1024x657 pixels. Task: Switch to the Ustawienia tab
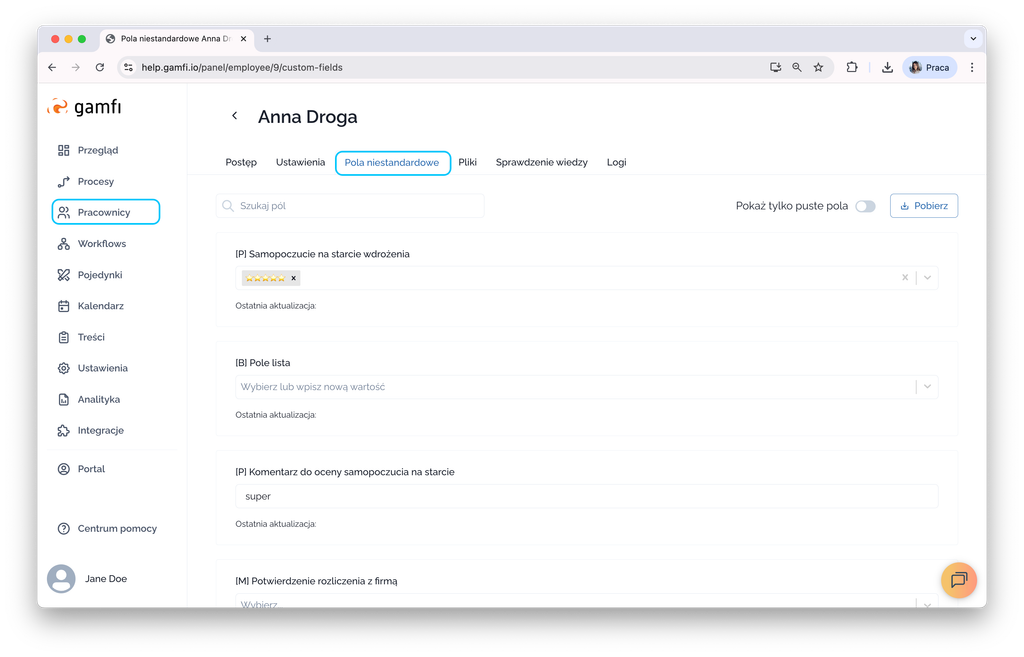[300, 162]
